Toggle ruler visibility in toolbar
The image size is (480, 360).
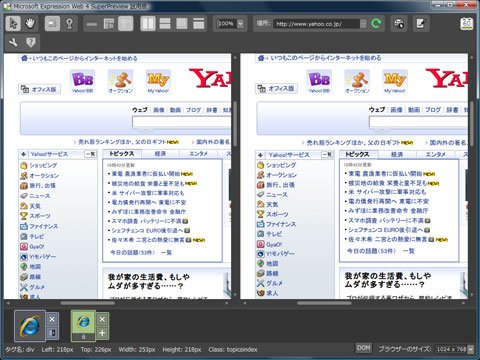(92, 24)
